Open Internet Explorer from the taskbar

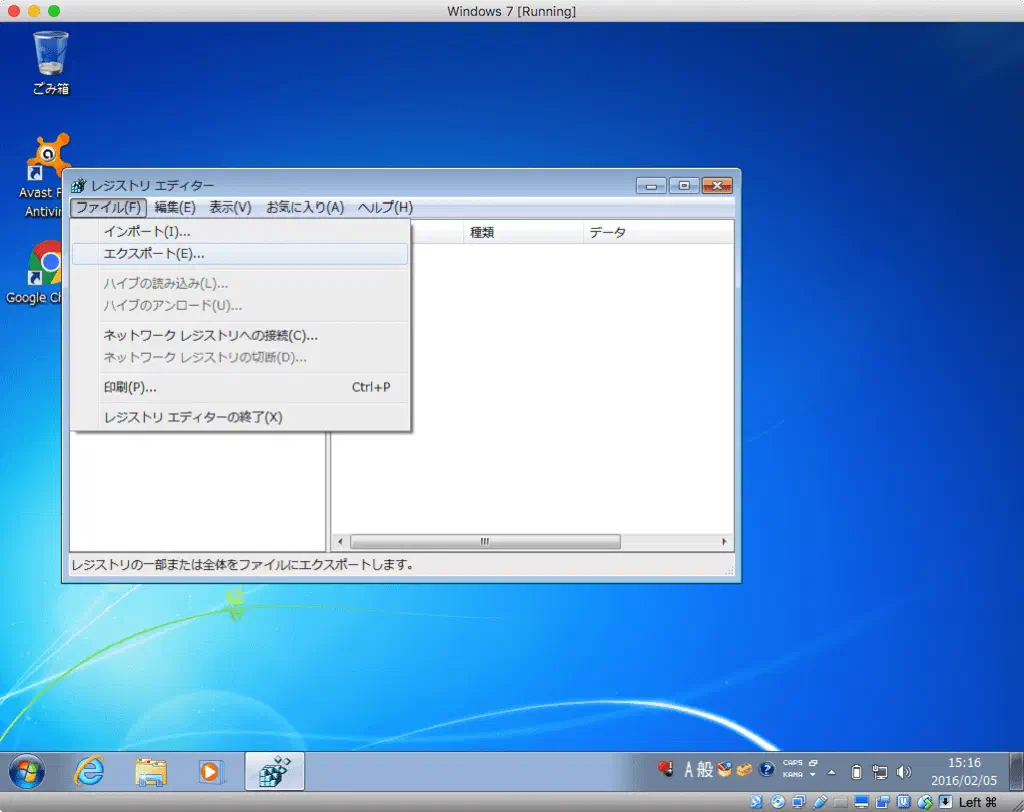(90, 771)
